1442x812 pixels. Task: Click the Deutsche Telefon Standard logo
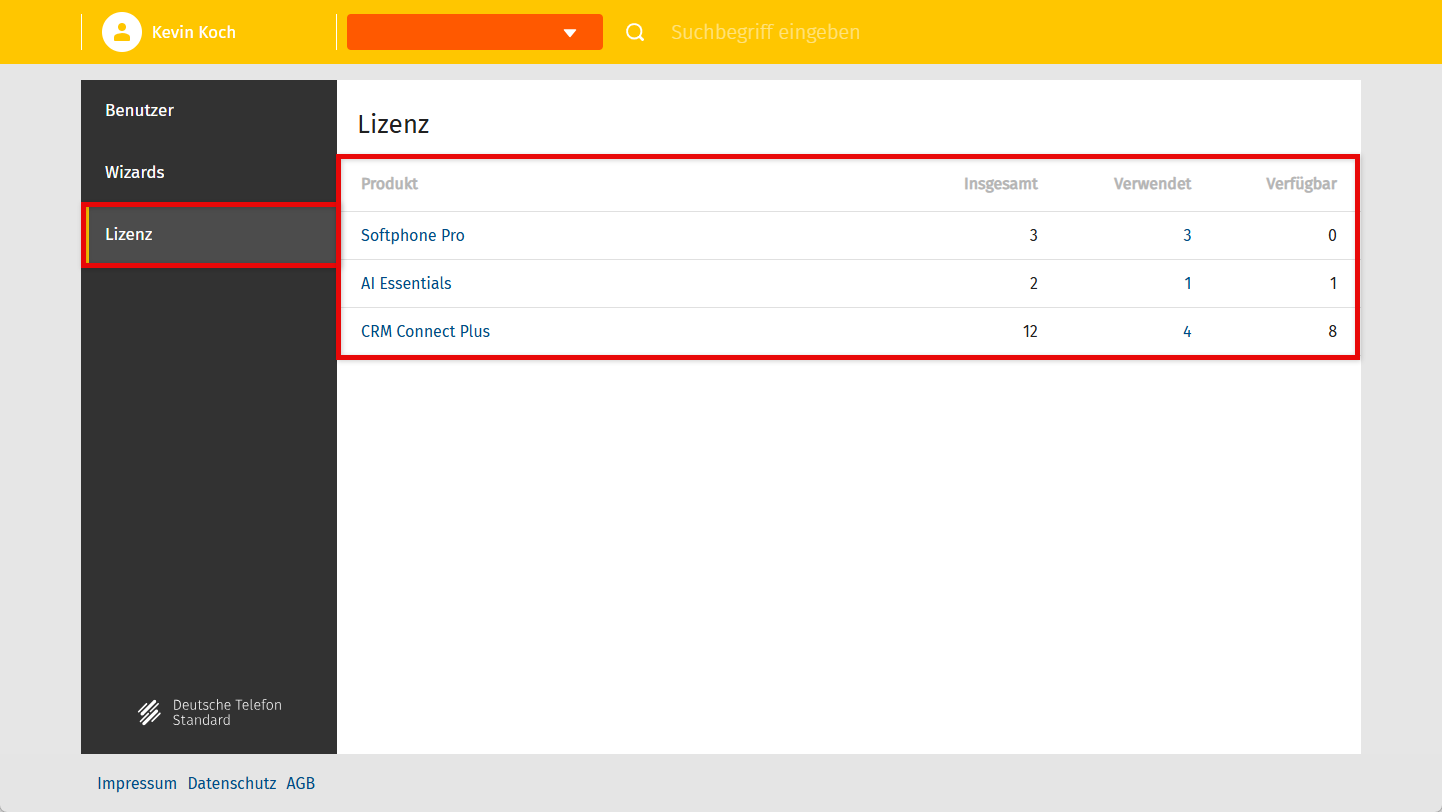[x=209, y=712]
